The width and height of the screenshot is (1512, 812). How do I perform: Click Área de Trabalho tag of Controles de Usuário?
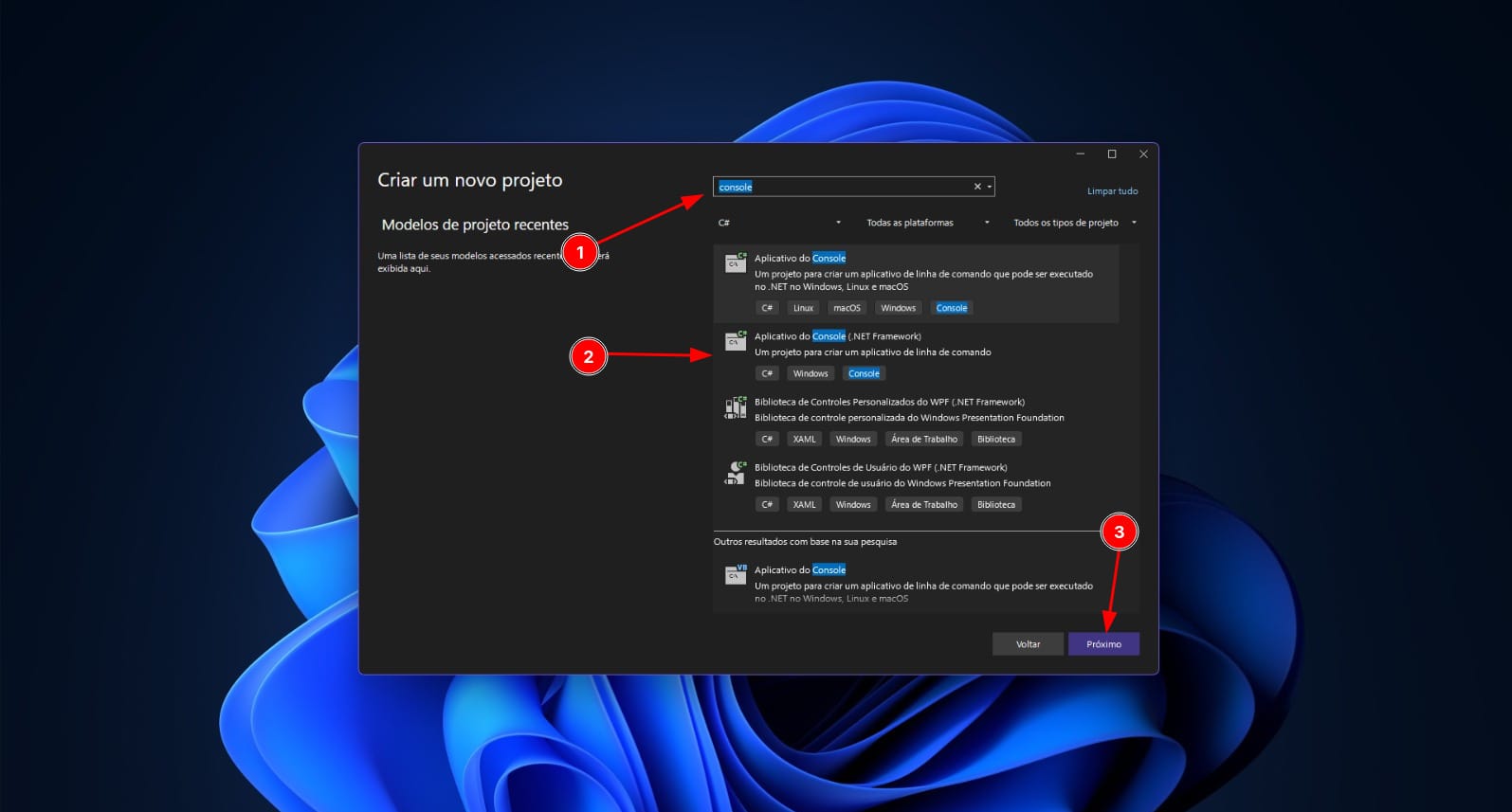pyautogui.click(x=924, y=504)
